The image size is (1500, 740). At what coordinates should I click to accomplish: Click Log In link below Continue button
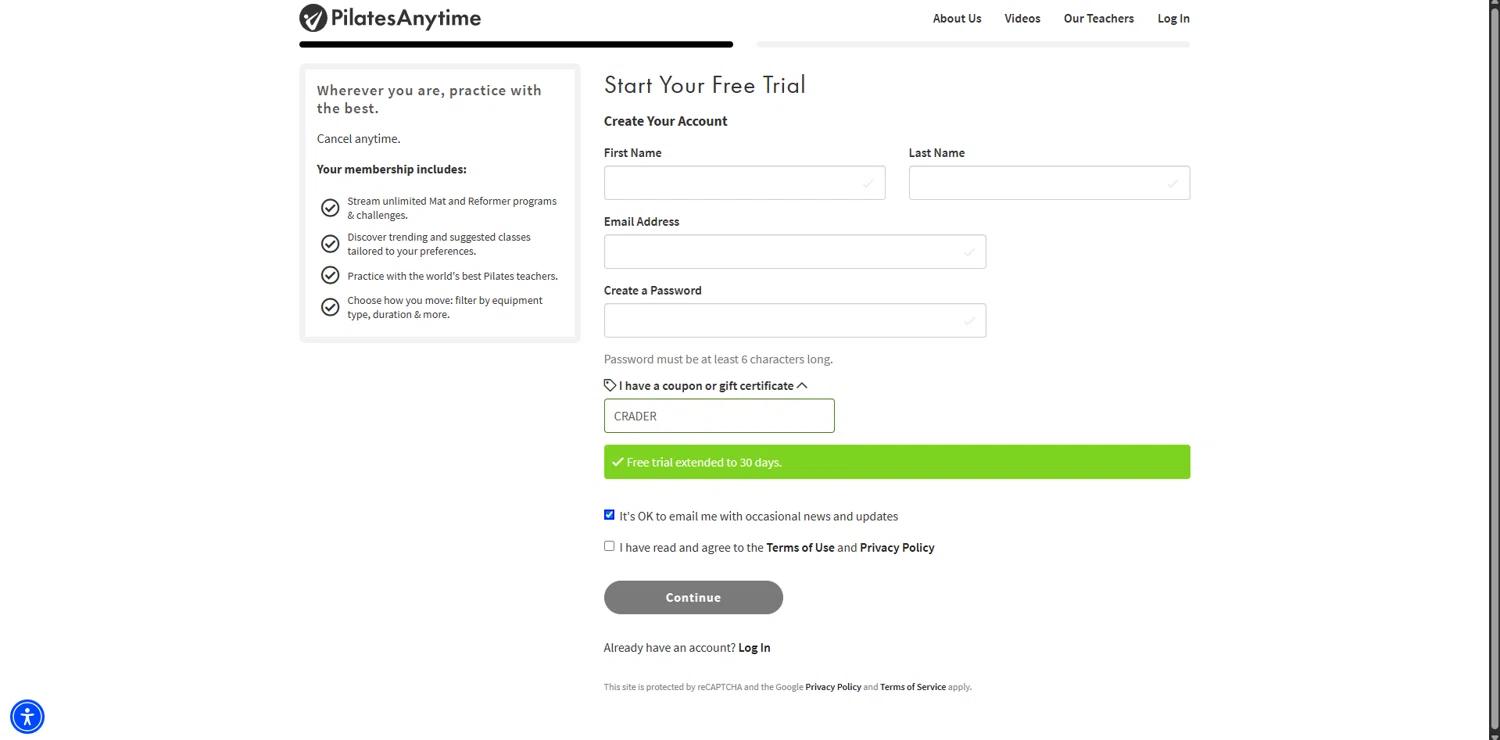[754, 648]
